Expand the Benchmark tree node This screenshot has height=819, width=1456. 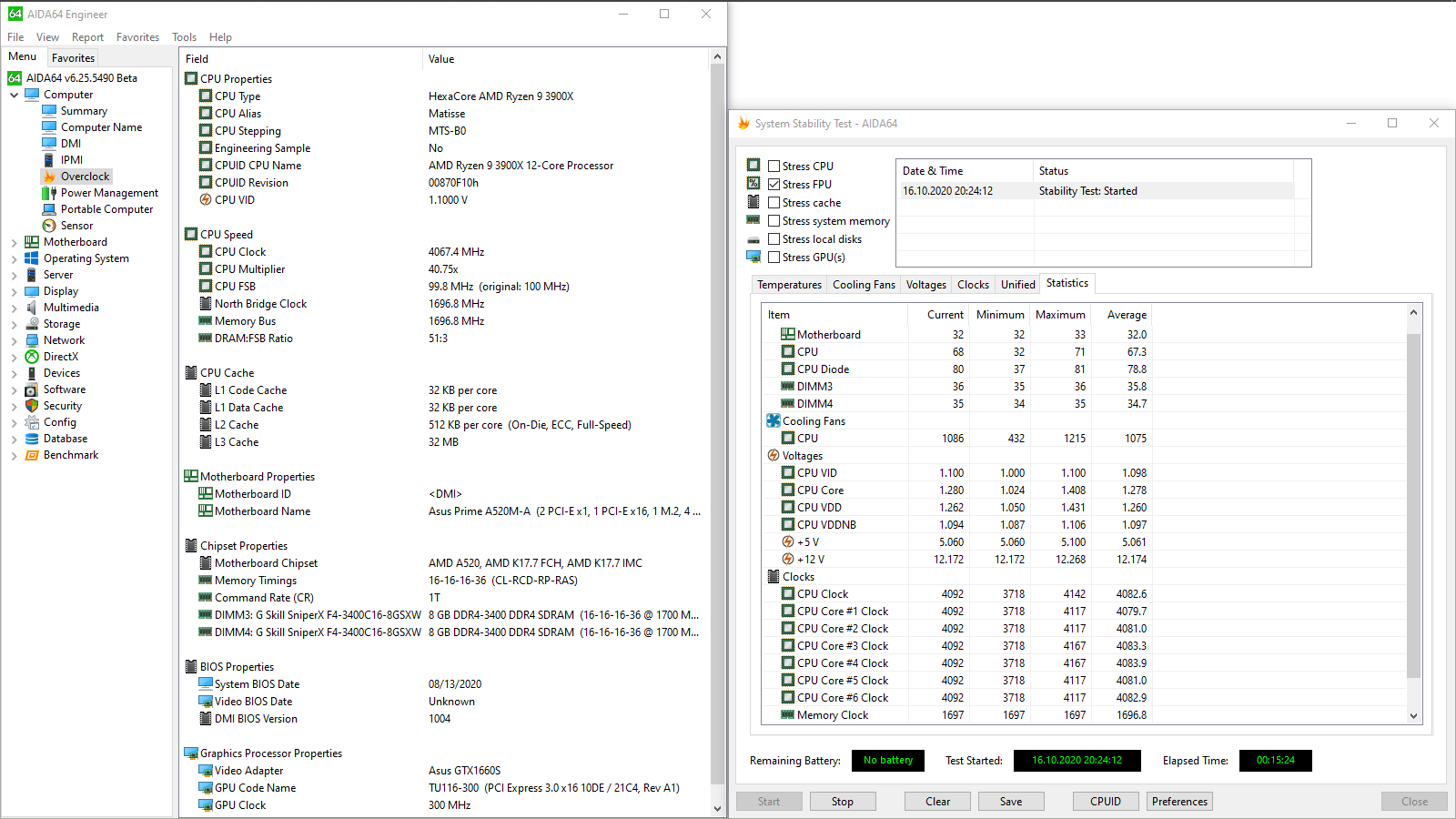15,456
